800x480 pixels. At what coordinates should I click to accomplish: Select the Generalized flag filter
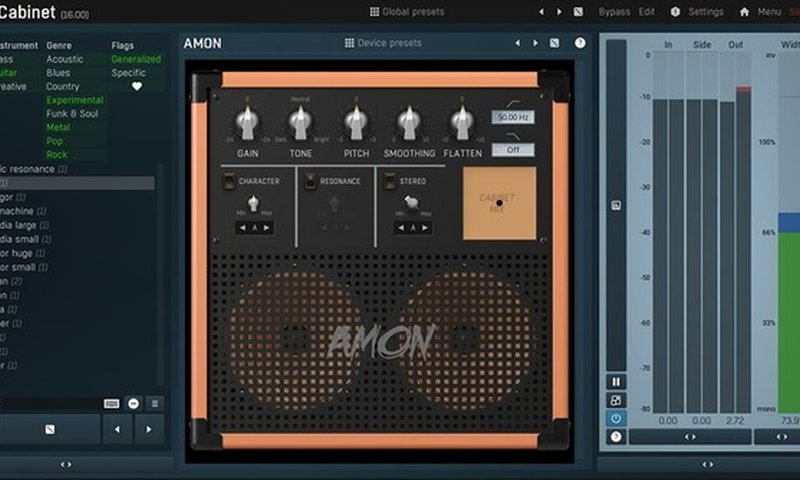[x=136, y=59]
